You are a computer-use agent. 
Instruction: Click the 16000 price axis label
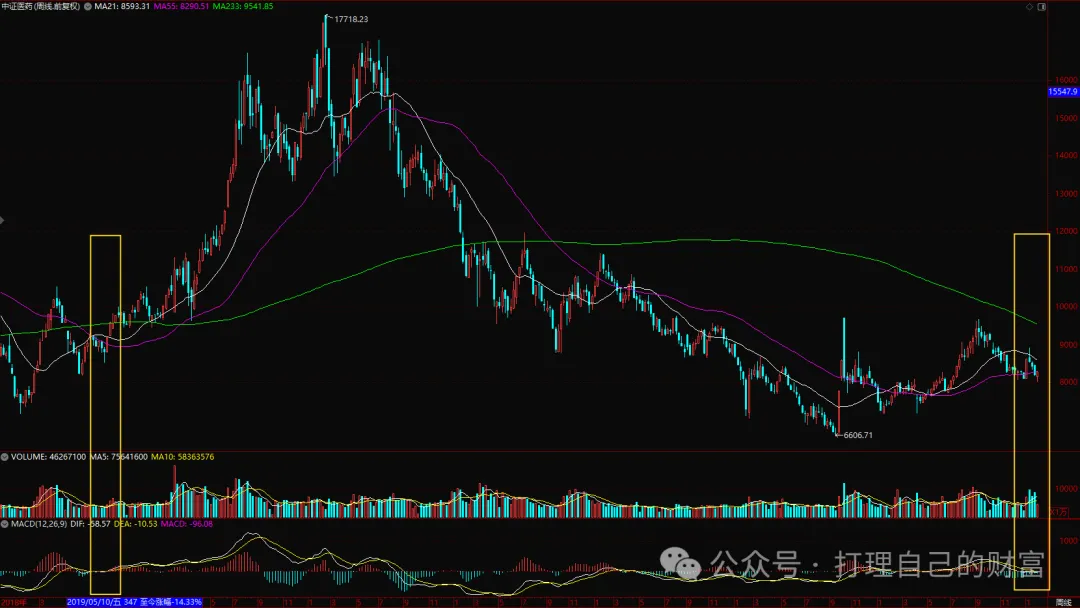pos(1066,80)
